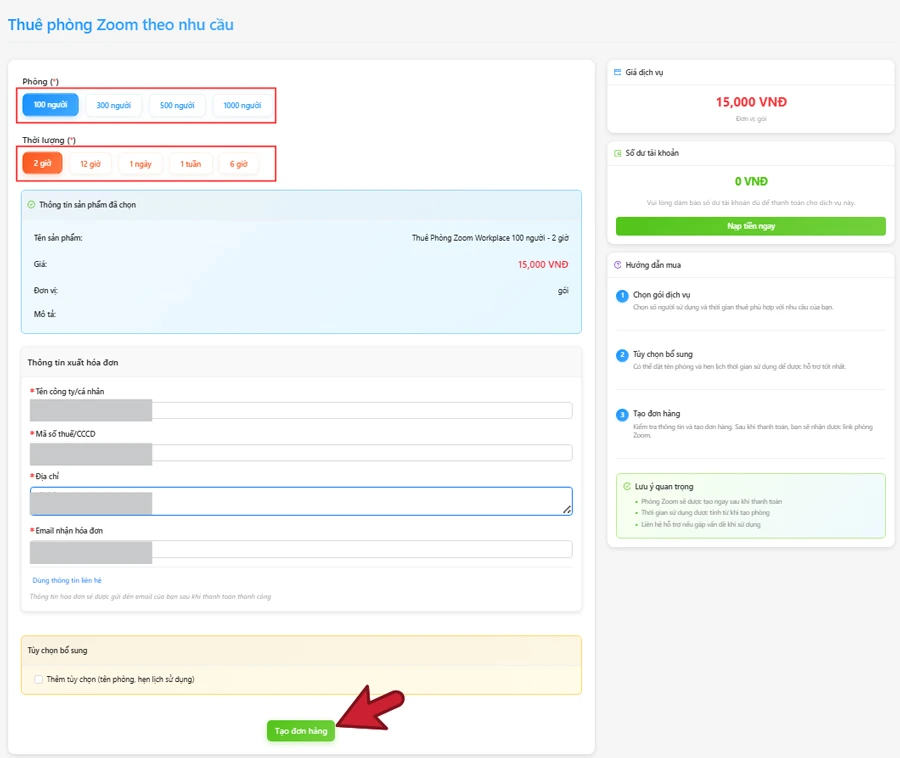Choose the 12 giờ duration option

[x=90, y=164]
